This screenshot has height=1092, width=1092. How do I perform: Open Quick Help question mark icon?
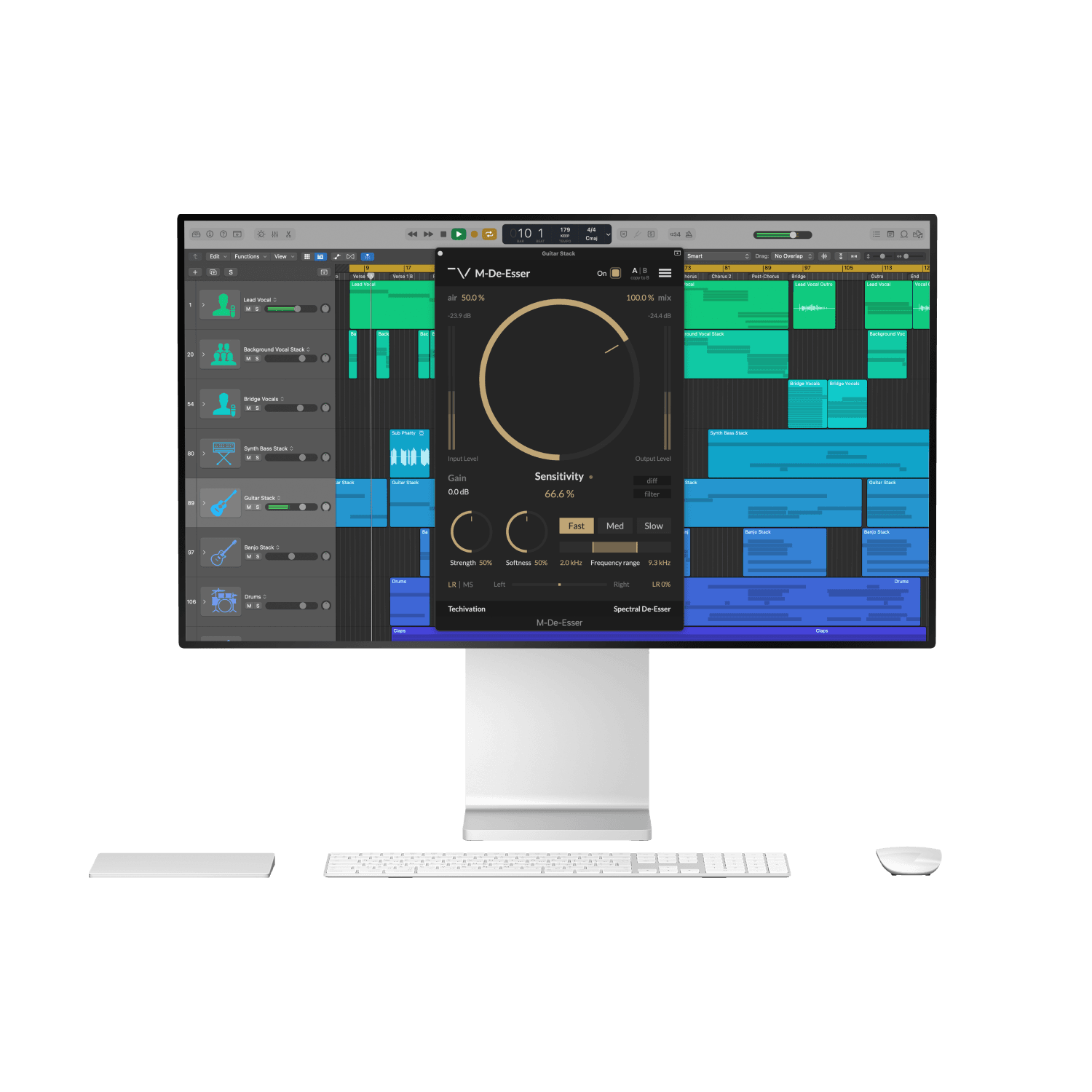[223, 234]
